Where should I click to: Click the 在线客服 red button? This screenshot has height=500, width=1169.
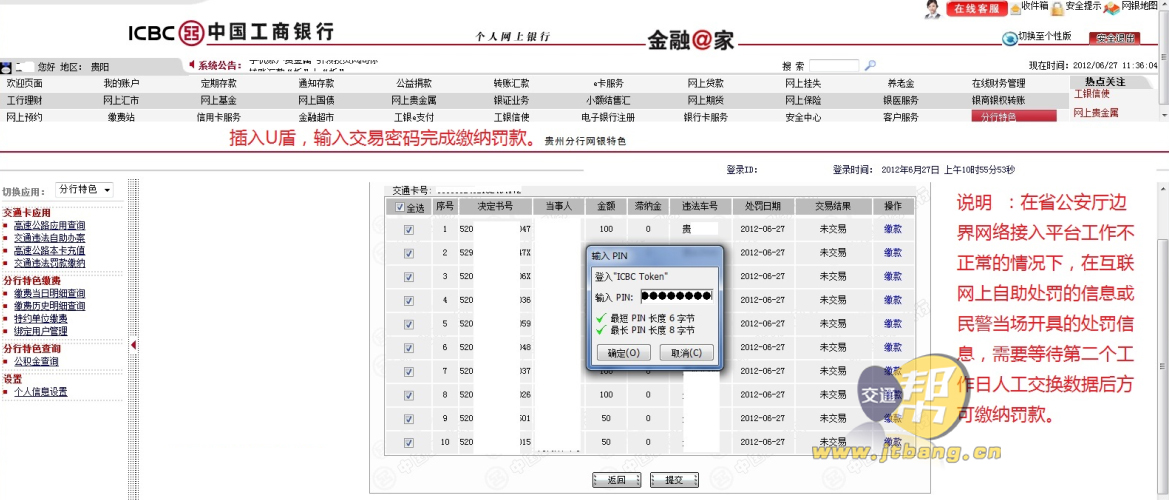(977, 9)
